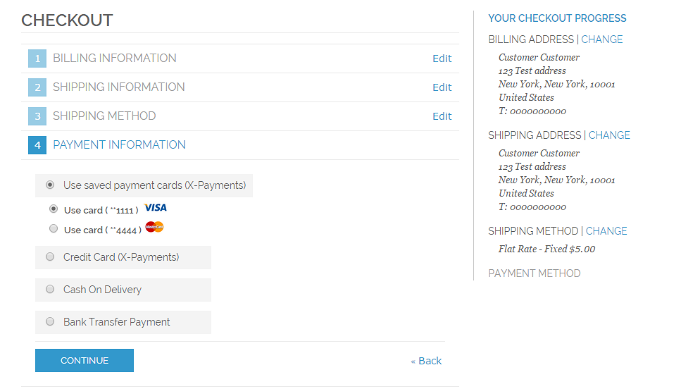Change the billing address in progress sidebar
700x389 pixels.
[x=602, y=39]
